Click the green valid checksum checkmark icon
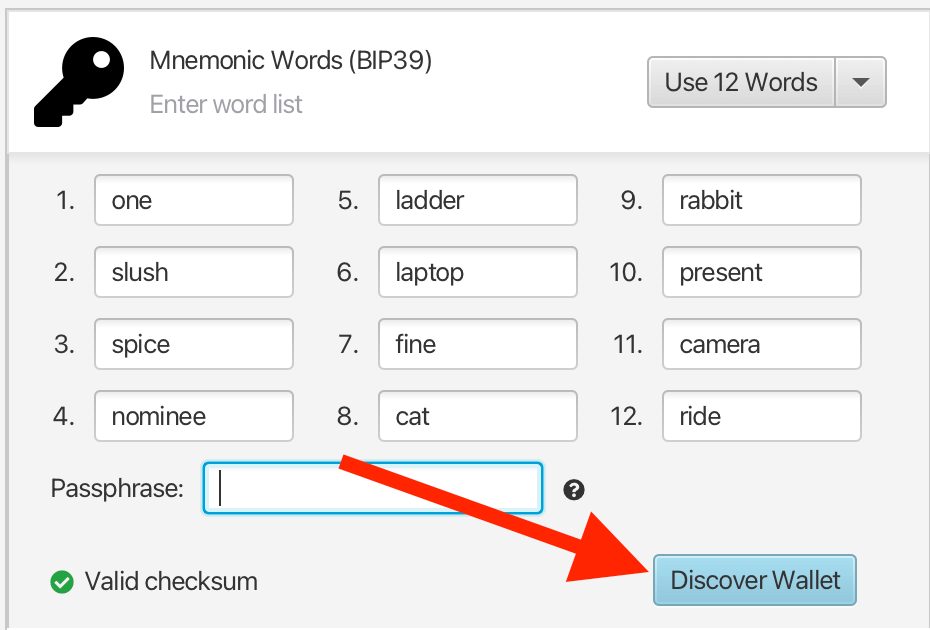The image size is (930, 630). point(62,581)
